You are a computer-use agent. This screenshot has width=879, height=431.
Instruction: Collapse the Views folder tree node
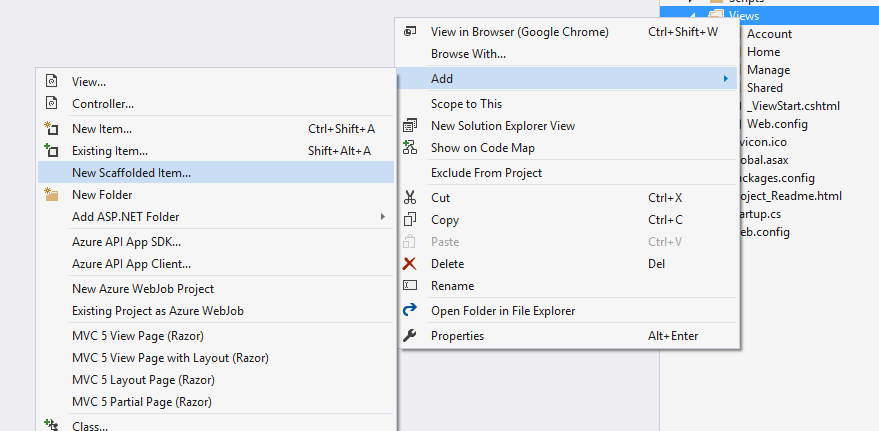coord(694,16)
